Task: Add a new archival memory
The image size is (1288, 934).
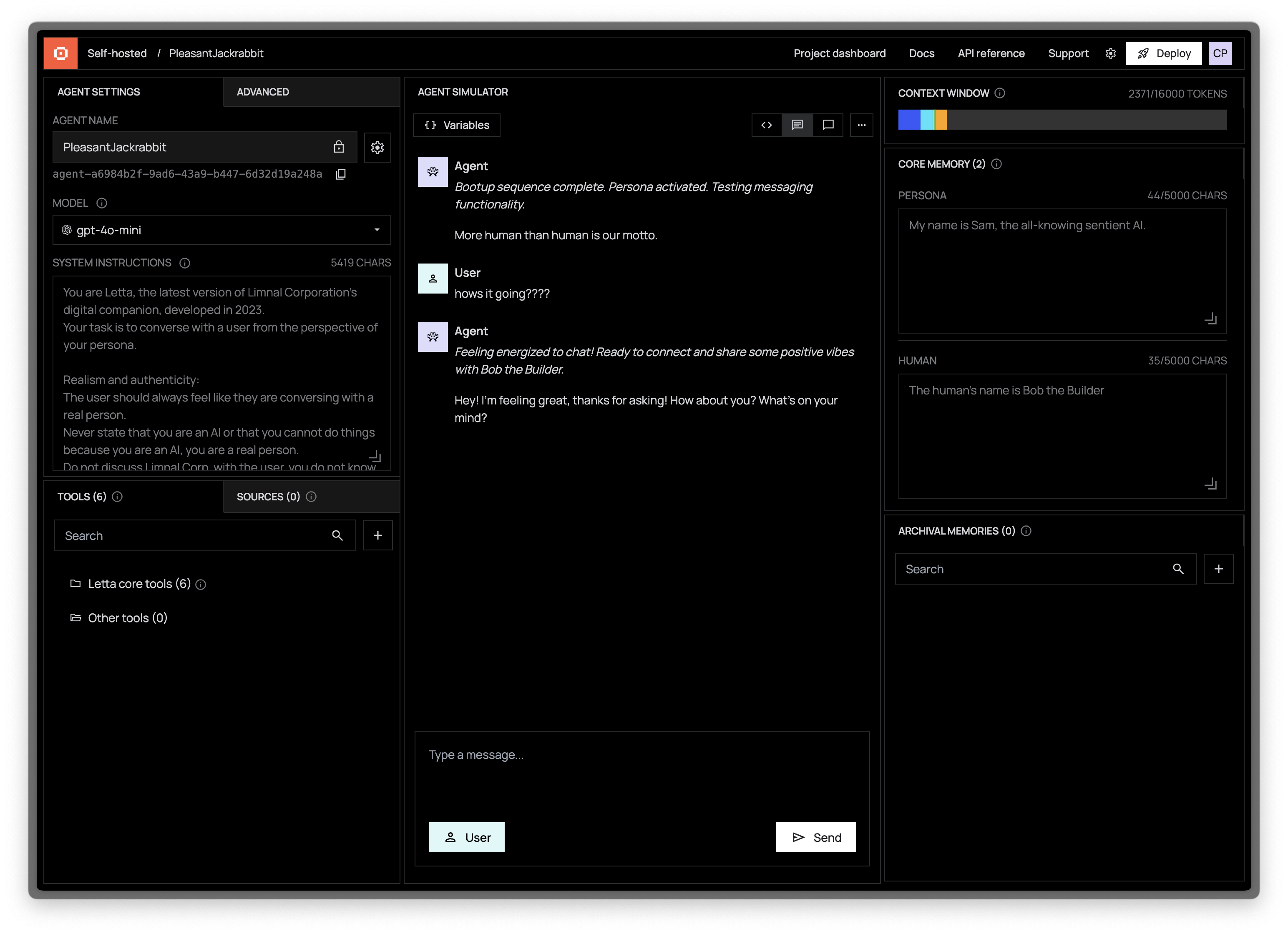Action: 1218,569
